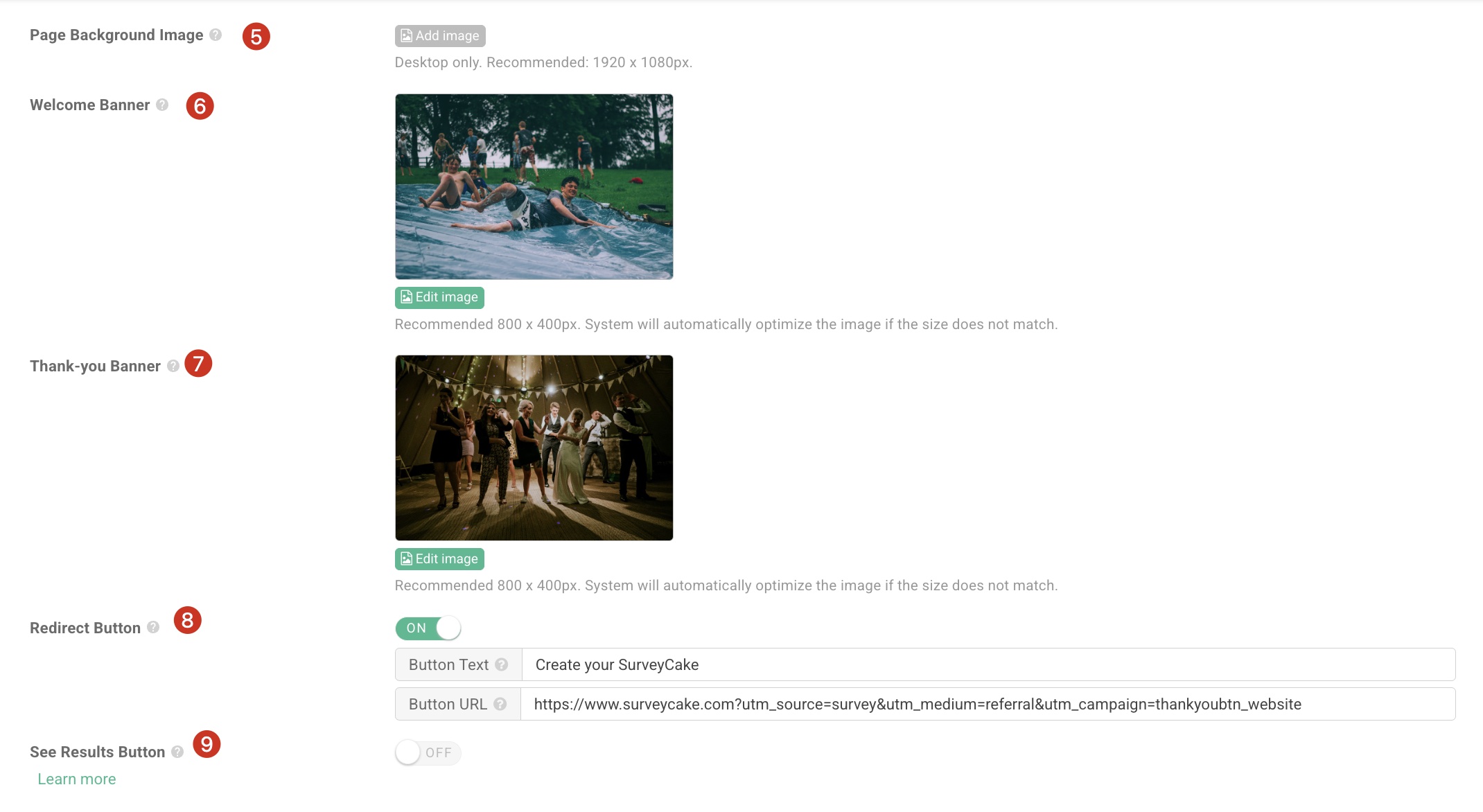Edit the Thank-you Banner image
Image resolution: width=1483 pixels, height=812 pixels.
tap(439, 558)
